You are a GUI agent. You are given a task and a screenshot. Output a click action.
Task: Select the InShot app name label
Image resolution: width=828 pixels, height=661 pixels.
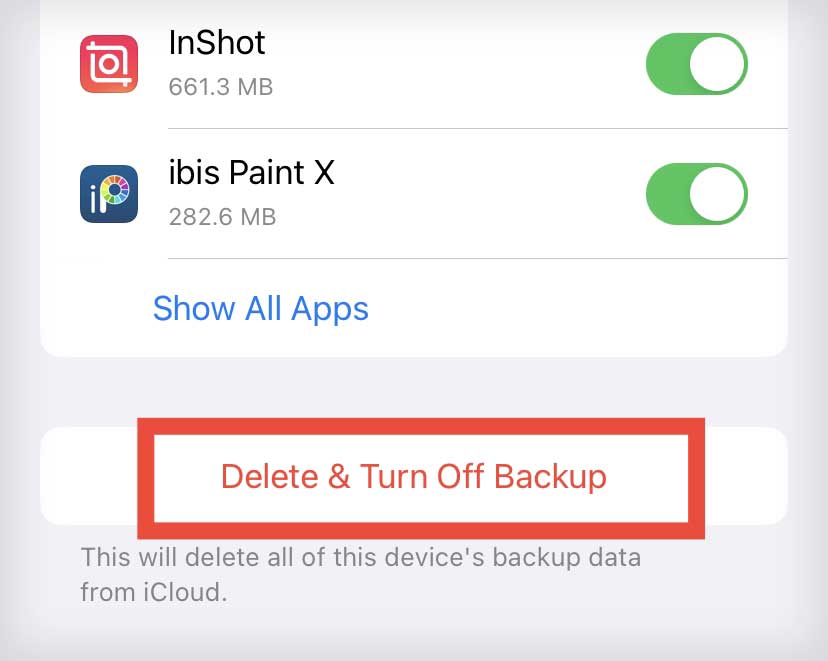pos(217,42)
